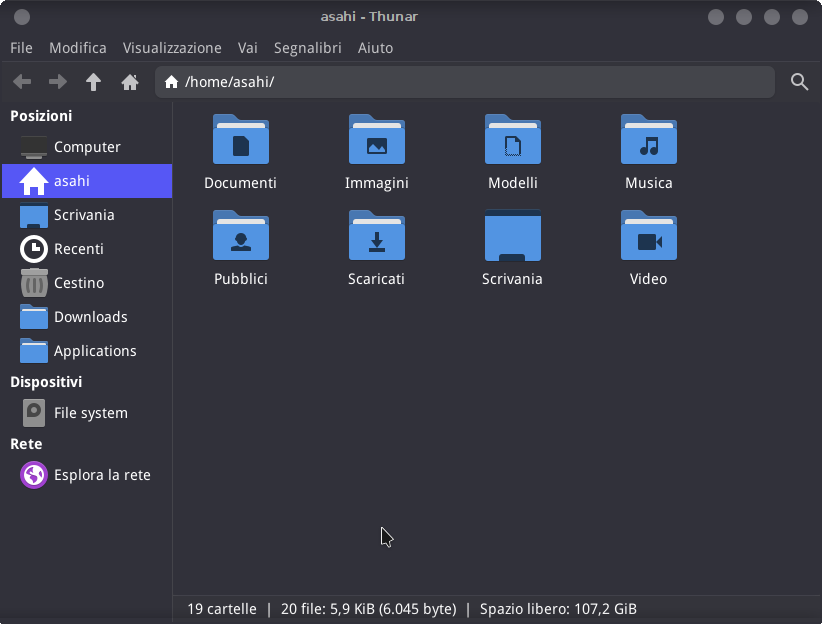
Task: Open Cestino in the sidebar
Action: pyautogui.click(x=78, y=283)
